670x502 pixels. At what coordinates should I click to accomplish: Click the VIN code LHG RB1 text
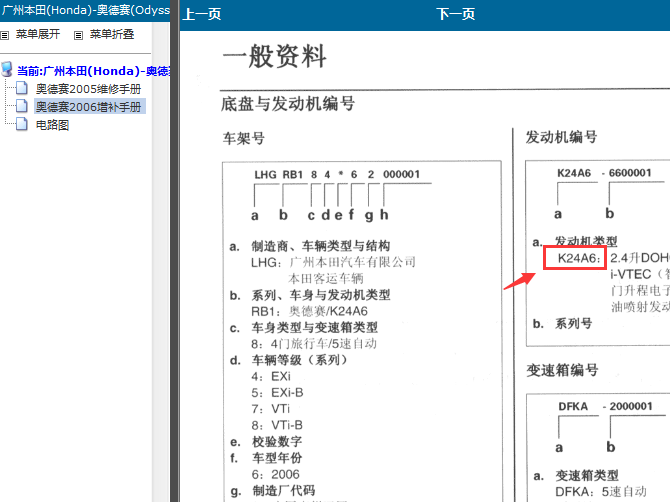tap(279, 174)
